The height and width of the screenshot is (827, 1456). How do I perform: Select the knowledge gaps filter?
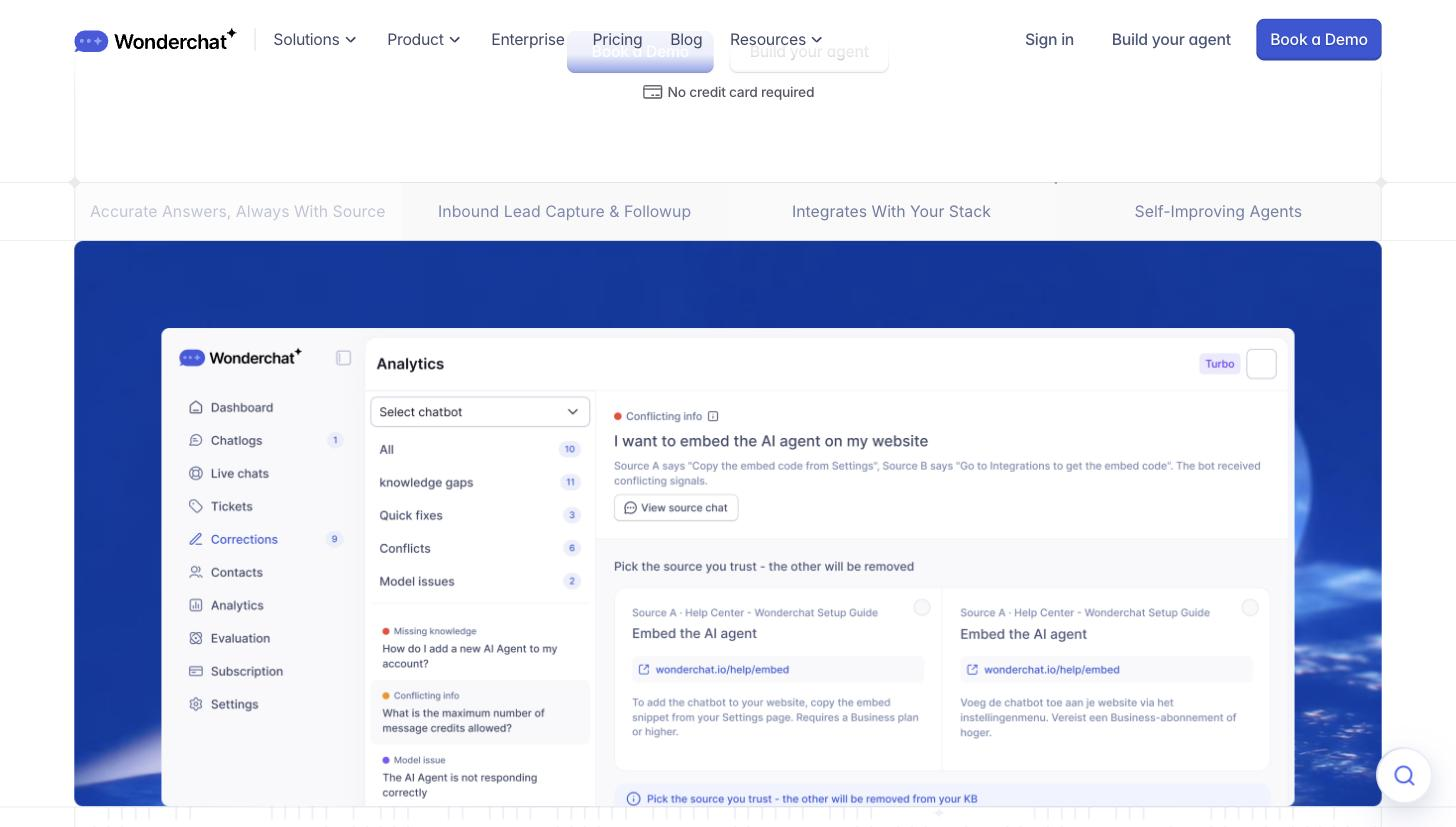[x=480, y=483]
